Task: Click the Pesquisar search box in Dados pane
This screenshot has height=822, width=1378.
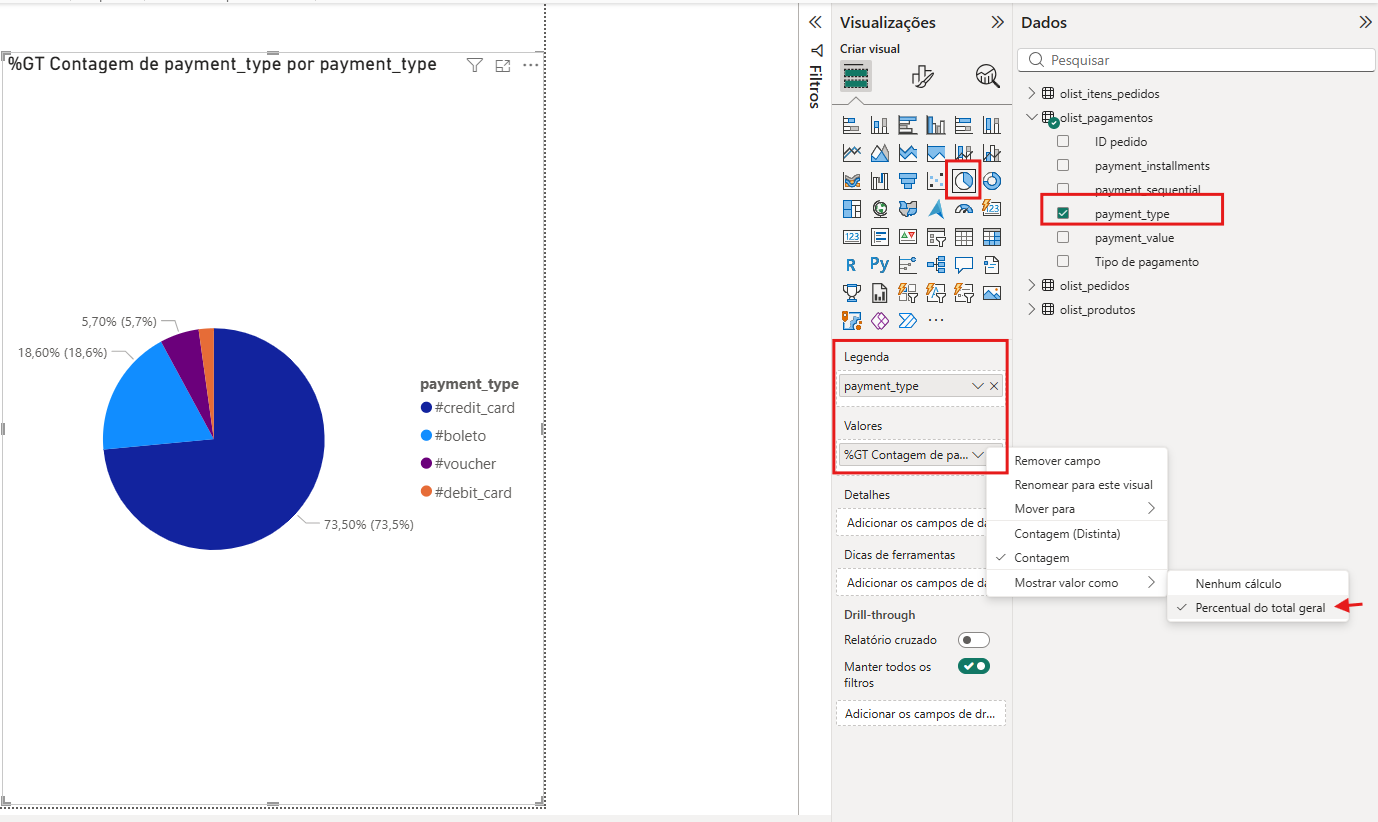Action: [x=1195, y=59]
